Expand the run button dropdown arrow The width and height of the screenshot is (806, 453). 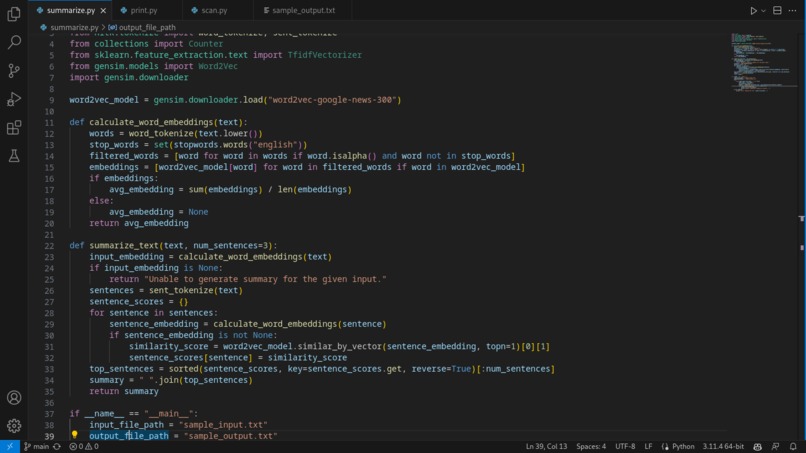[x=763, y=10]
